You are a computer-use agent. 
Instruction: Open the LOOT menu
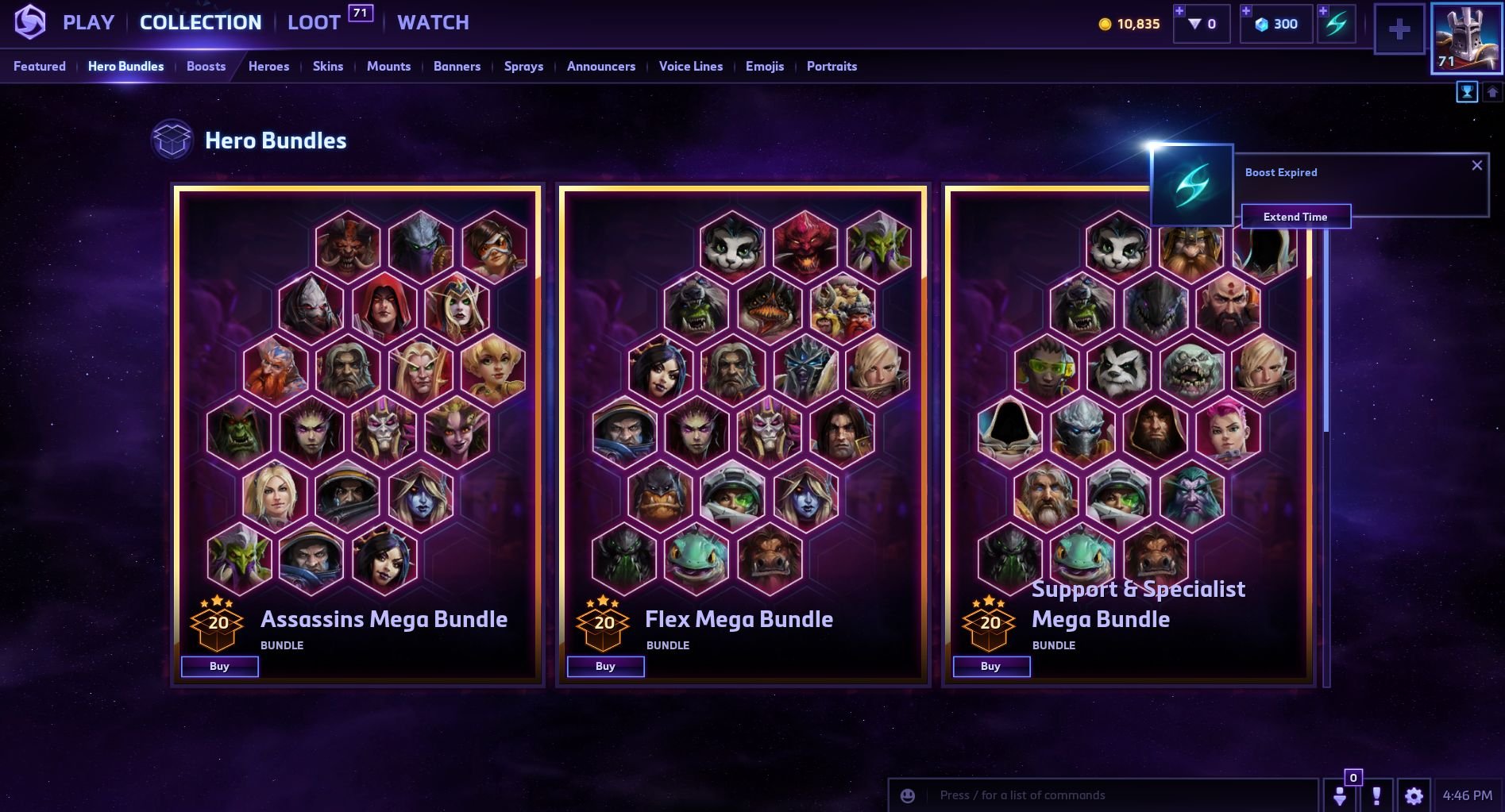pyautogui.click(x=314, y=22)
